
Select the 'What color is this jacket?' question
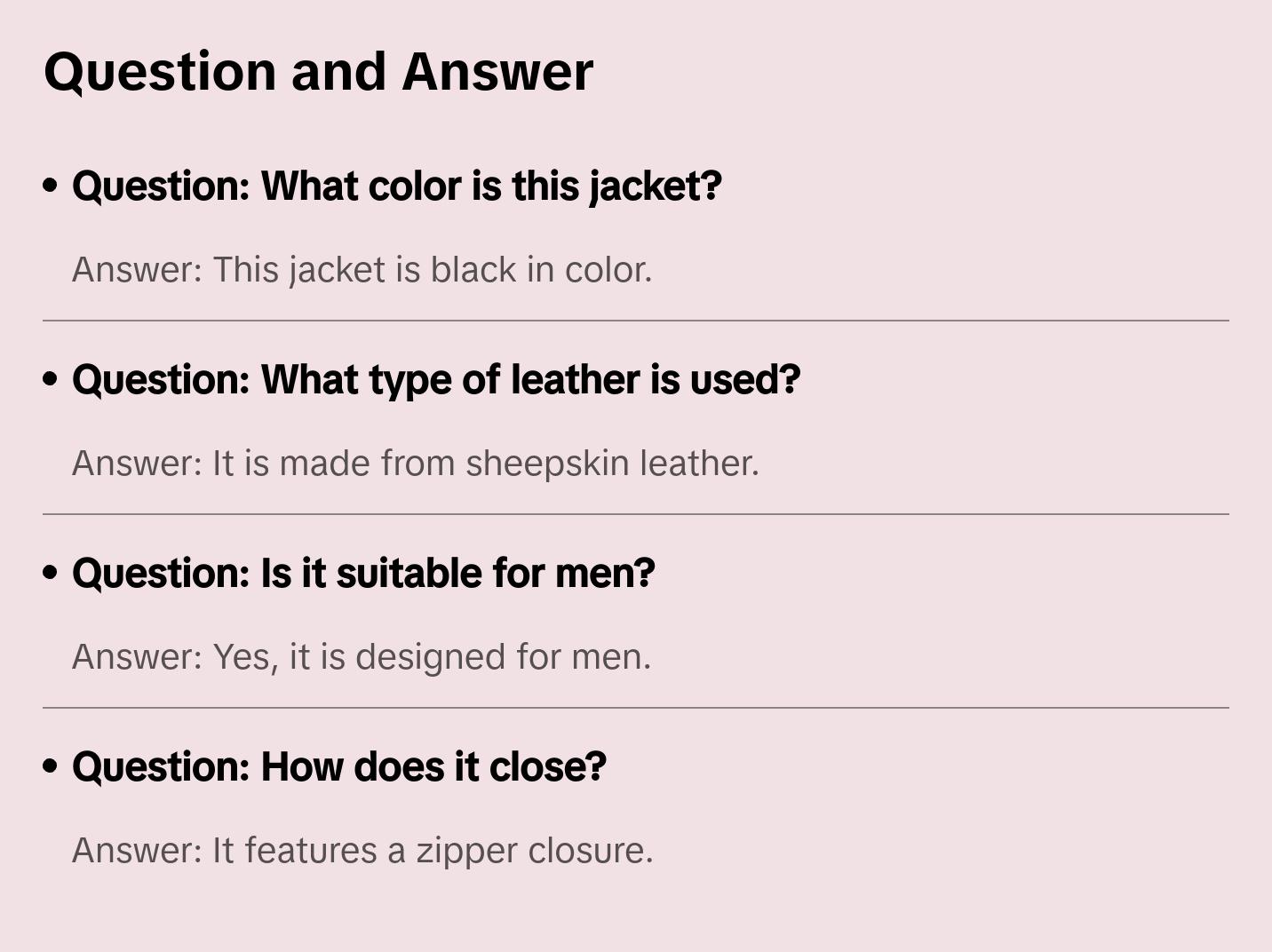click(x=396, y=186)
